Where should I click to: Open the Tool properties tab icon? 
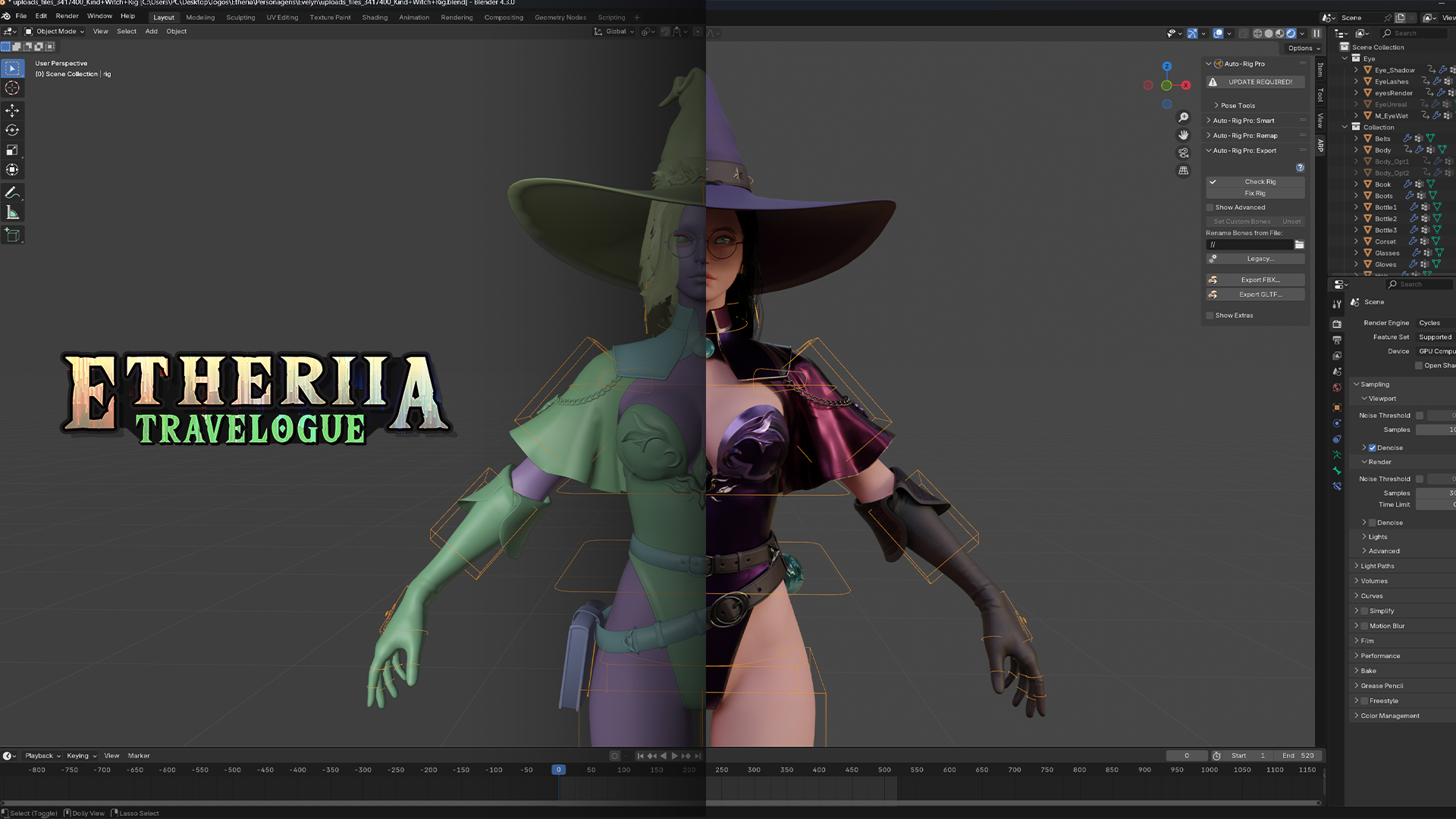click(1337, 304)
